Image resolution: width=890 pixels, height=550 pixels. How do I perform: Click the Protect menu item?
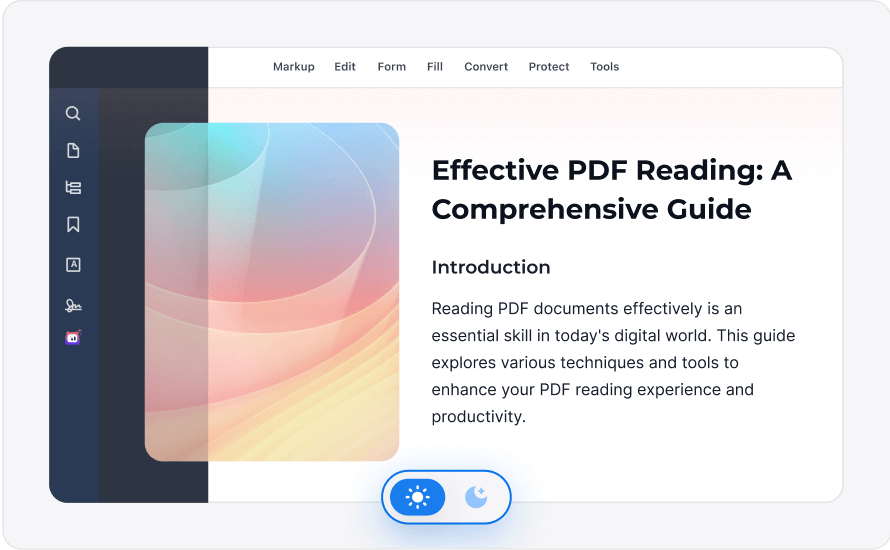pyautogui.click(x=549, y=67)
